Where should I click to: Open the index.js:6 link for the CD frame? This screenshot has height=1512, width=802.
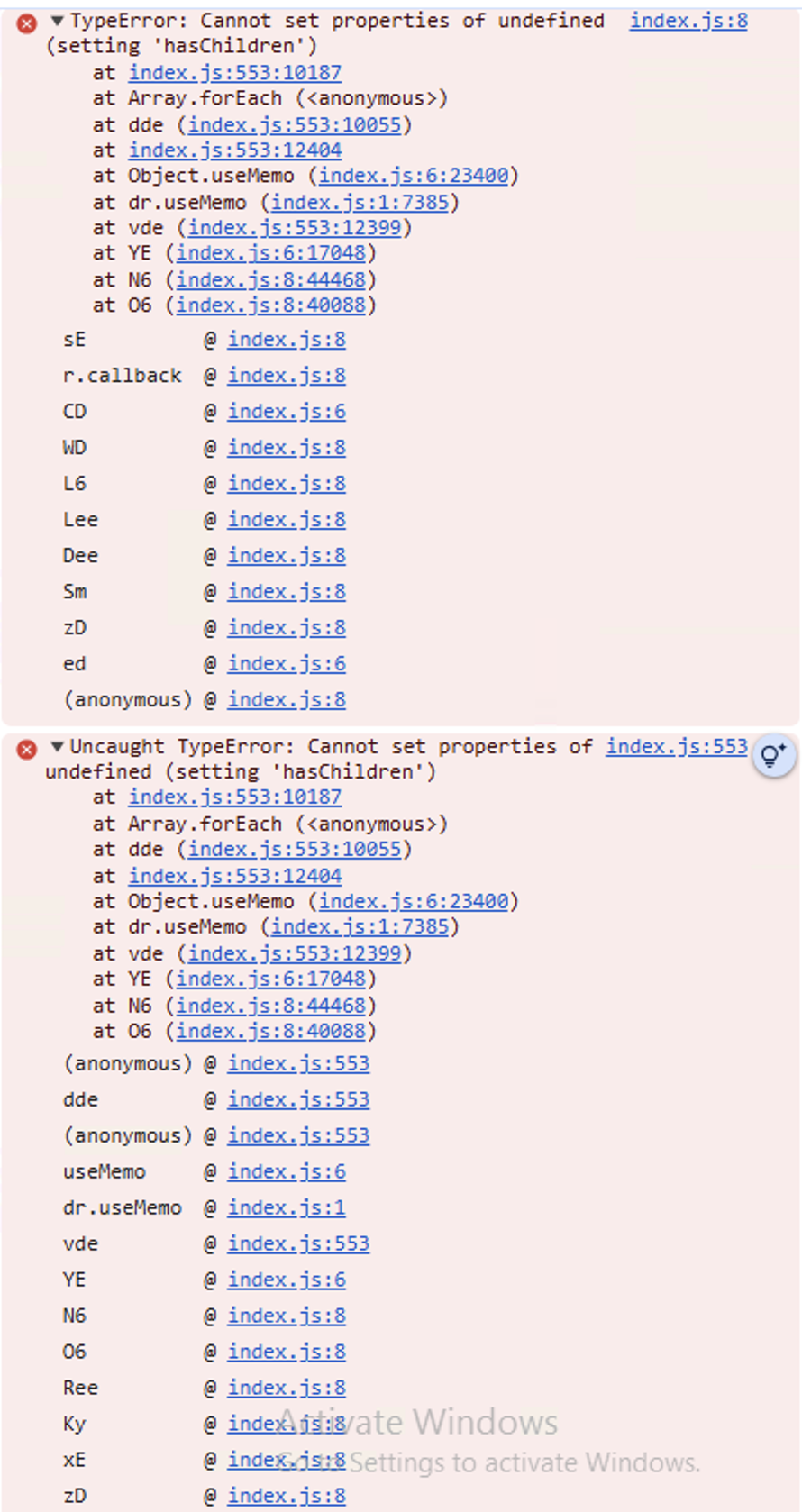tap(287, 412)
